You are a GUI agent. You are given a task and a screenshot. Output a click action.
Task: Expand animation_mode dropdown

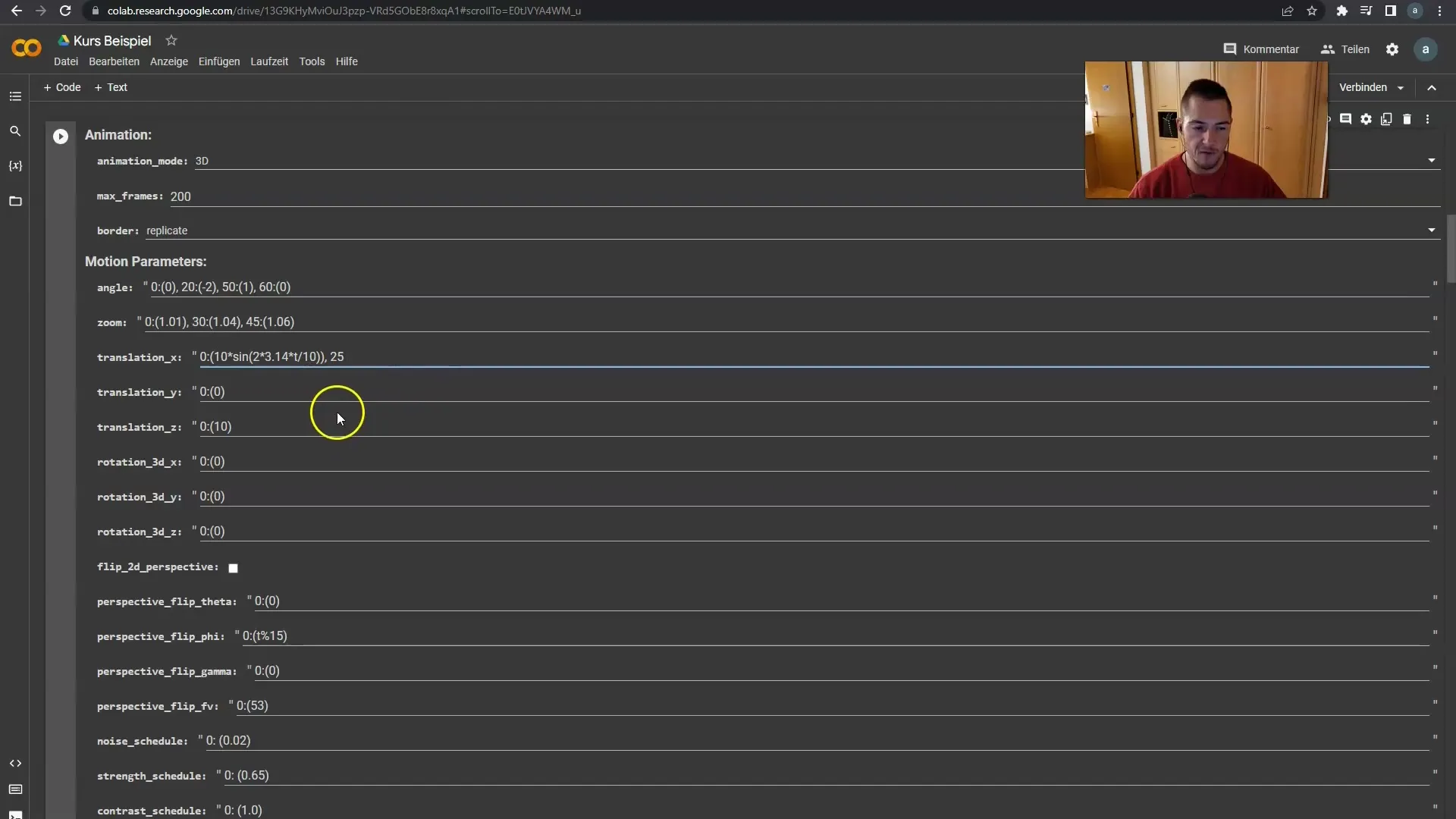pyautogui.click(x=1432, y=161)
